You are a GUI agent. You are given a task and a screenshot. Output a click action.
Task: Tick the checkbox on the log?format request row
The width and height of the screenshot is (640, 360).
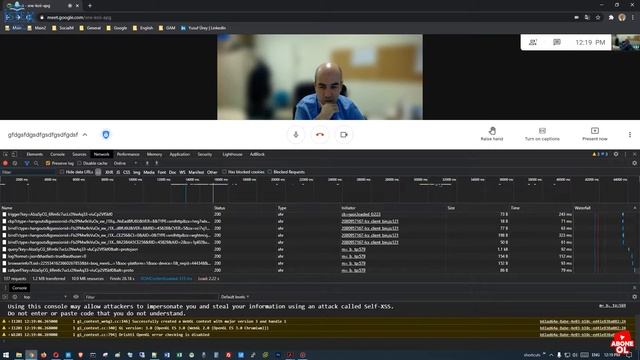4,256
